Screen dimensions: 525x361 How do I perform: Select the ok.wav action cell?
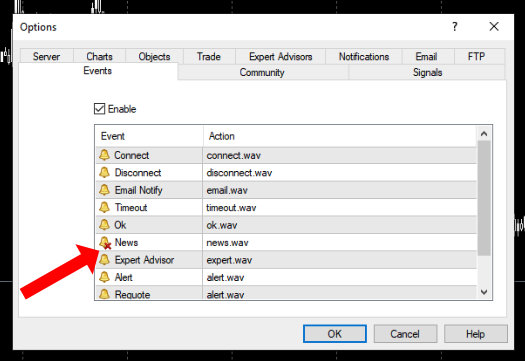(340, 225)
